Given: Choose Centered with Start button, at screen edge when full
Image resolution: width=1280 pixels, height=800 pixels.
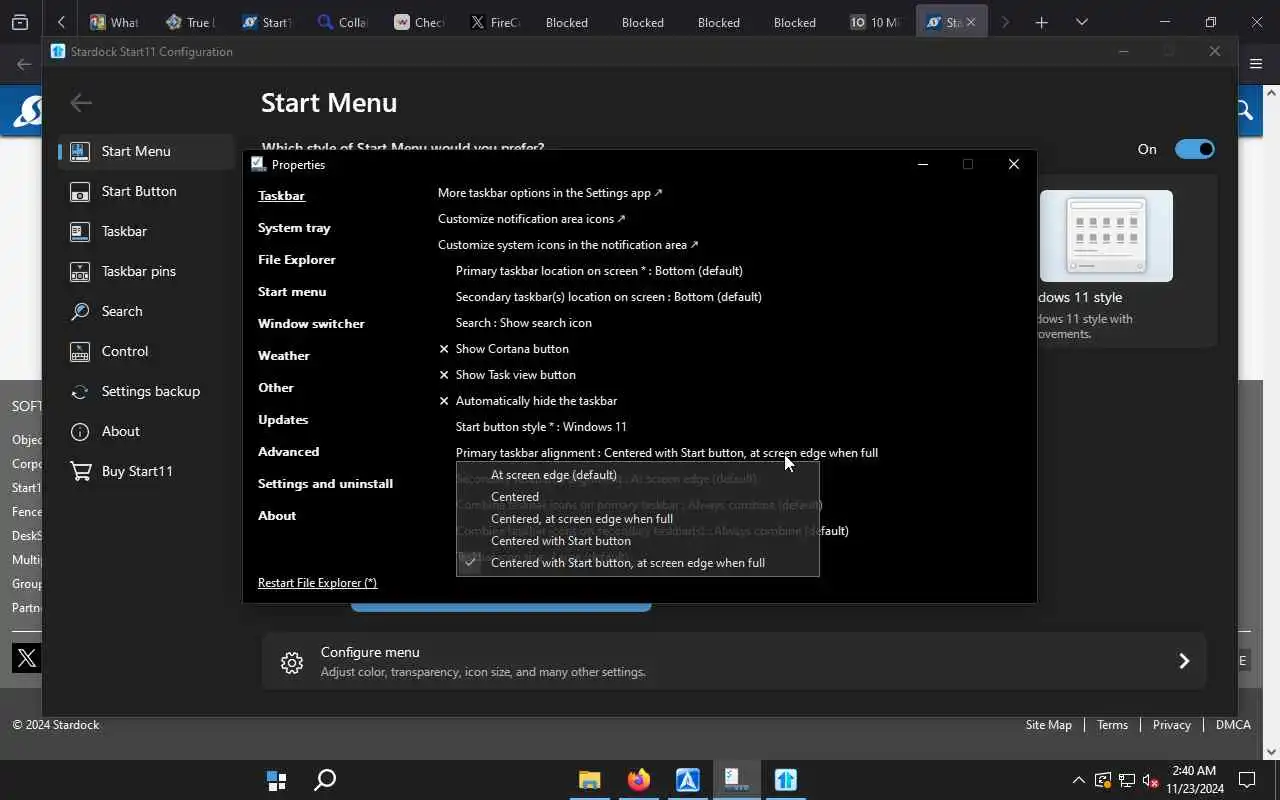Looking at the screenshot, I should [638, 563].
